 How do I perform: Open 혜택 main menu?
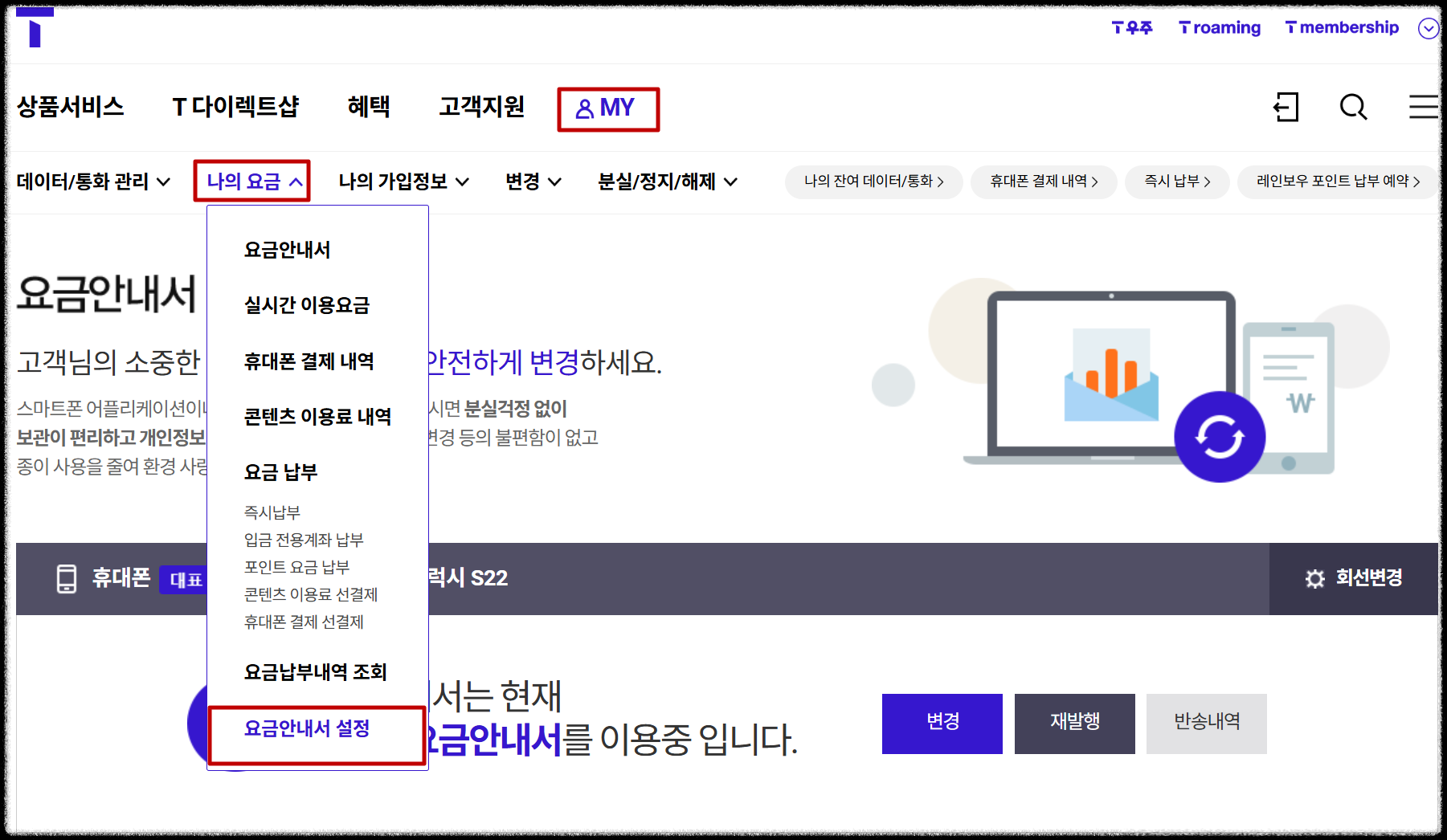[x=369, y=107]
